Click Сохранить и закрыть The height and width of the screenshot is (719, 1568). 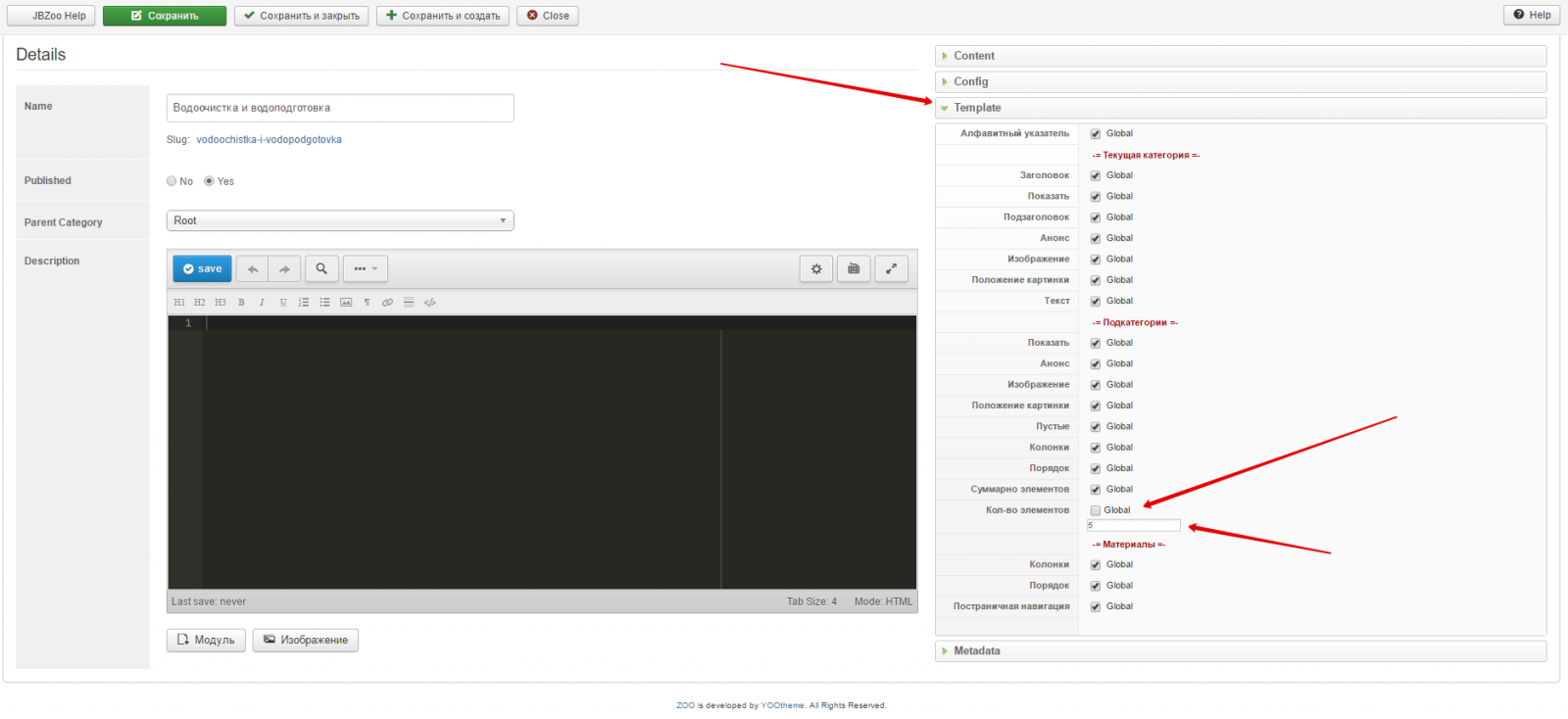click(x=302, y=16)
